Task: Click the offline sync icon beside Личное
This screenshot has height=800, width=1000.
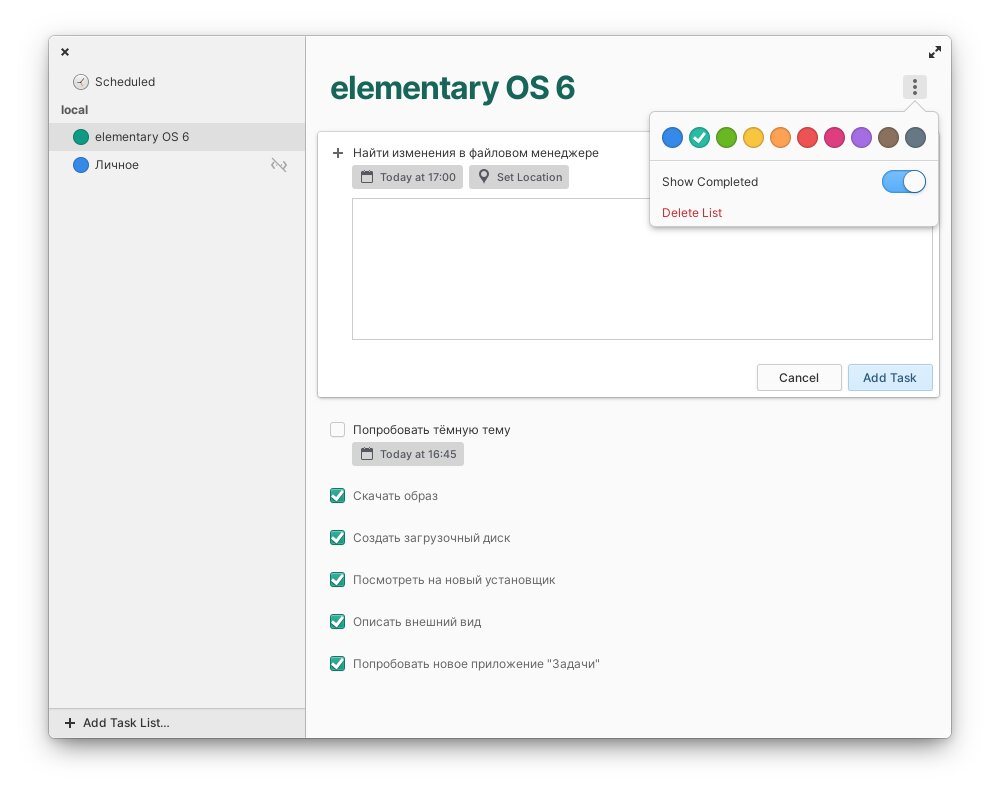Action: [x=279, y=165]
